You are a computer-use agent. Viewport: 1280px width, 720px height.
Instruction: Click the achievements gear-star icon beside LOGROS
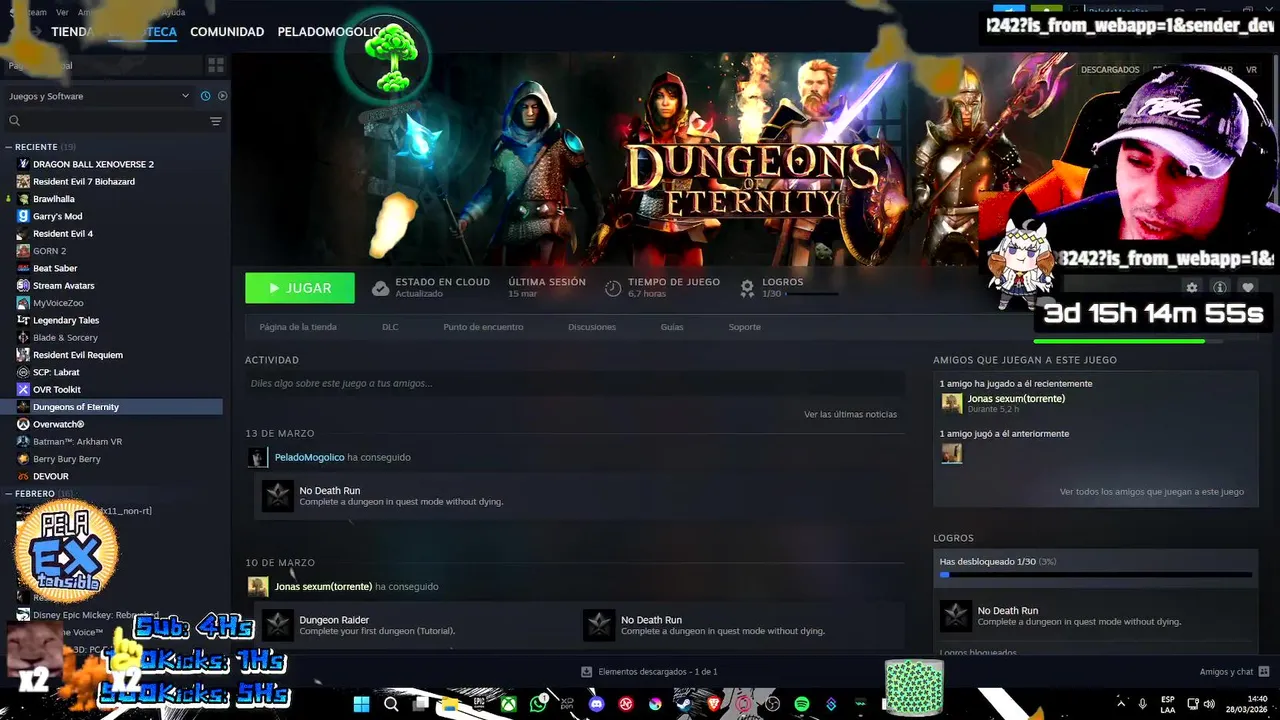pyautogui.click(x=747, y=288)
